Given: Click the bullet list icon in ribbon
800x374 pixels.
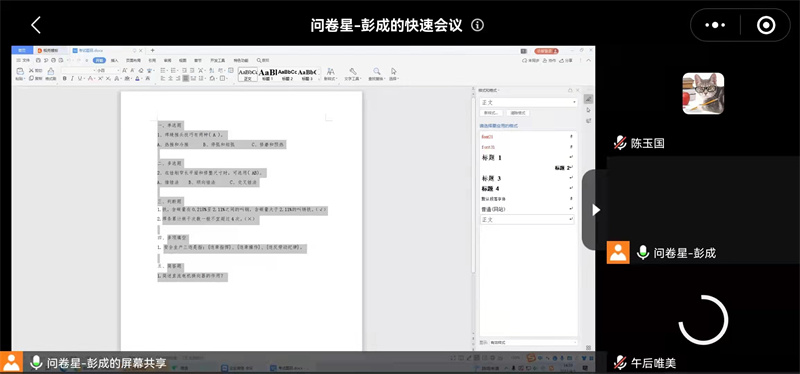Looking at the screenshot, I should click(x=164, y=70).
